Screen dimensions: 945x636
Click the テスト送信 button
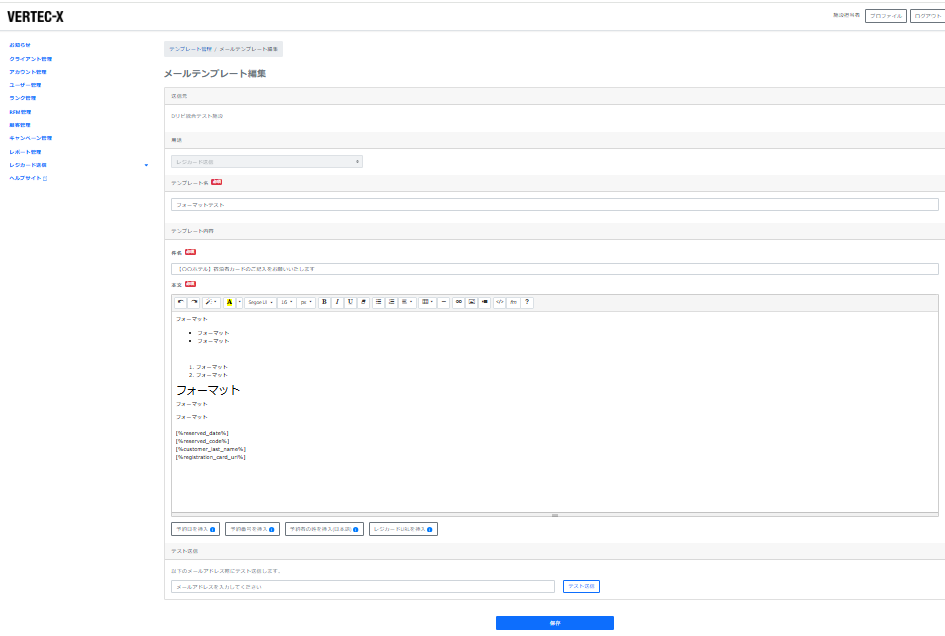click(x=581, y=586)
